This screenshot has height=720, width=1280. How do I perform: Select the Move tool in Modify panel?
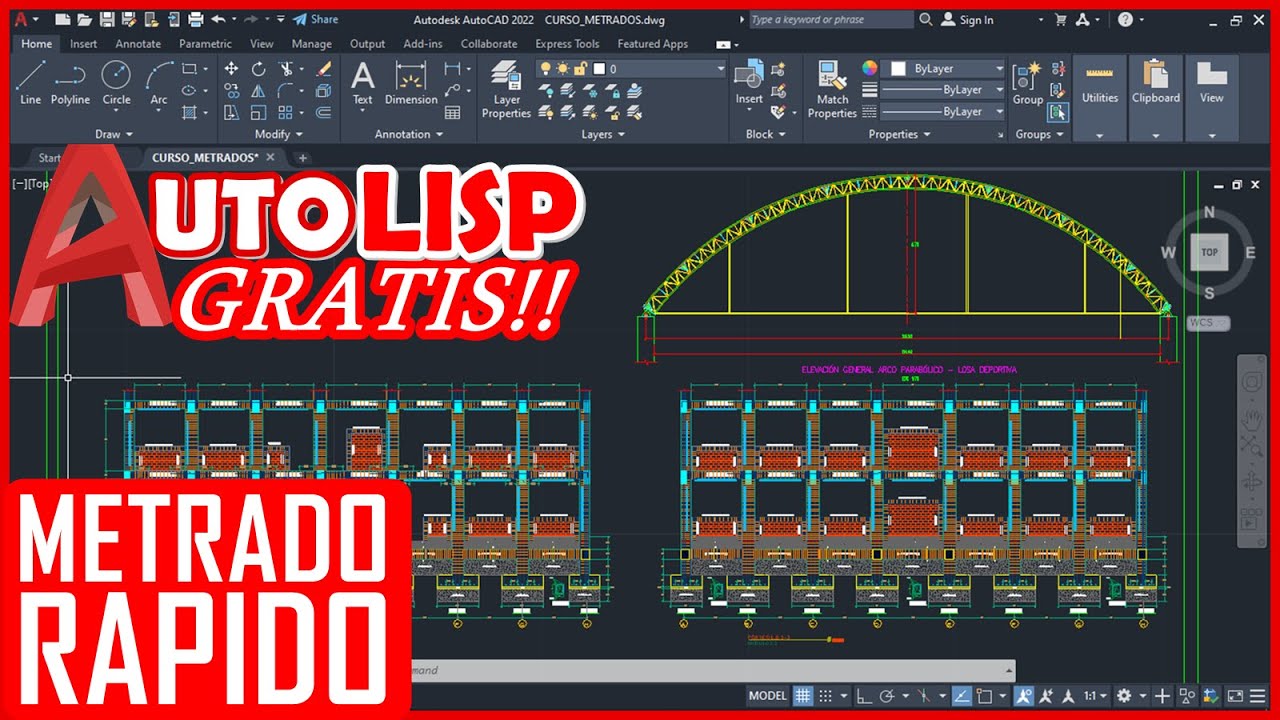[231, 69]
